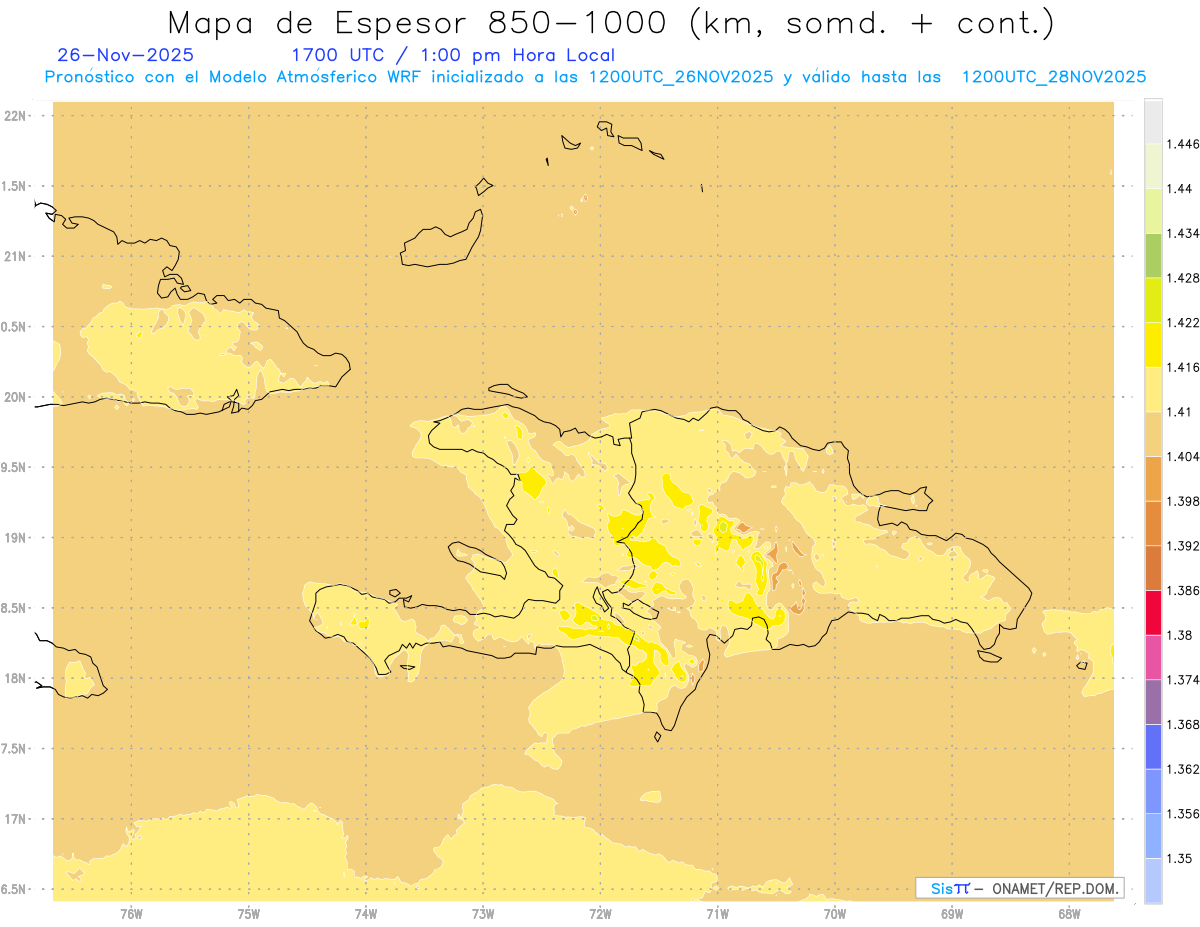Screen dimensions: 1200x927
Task: Click the '69W' longitude label
Action: click(952, 914)
